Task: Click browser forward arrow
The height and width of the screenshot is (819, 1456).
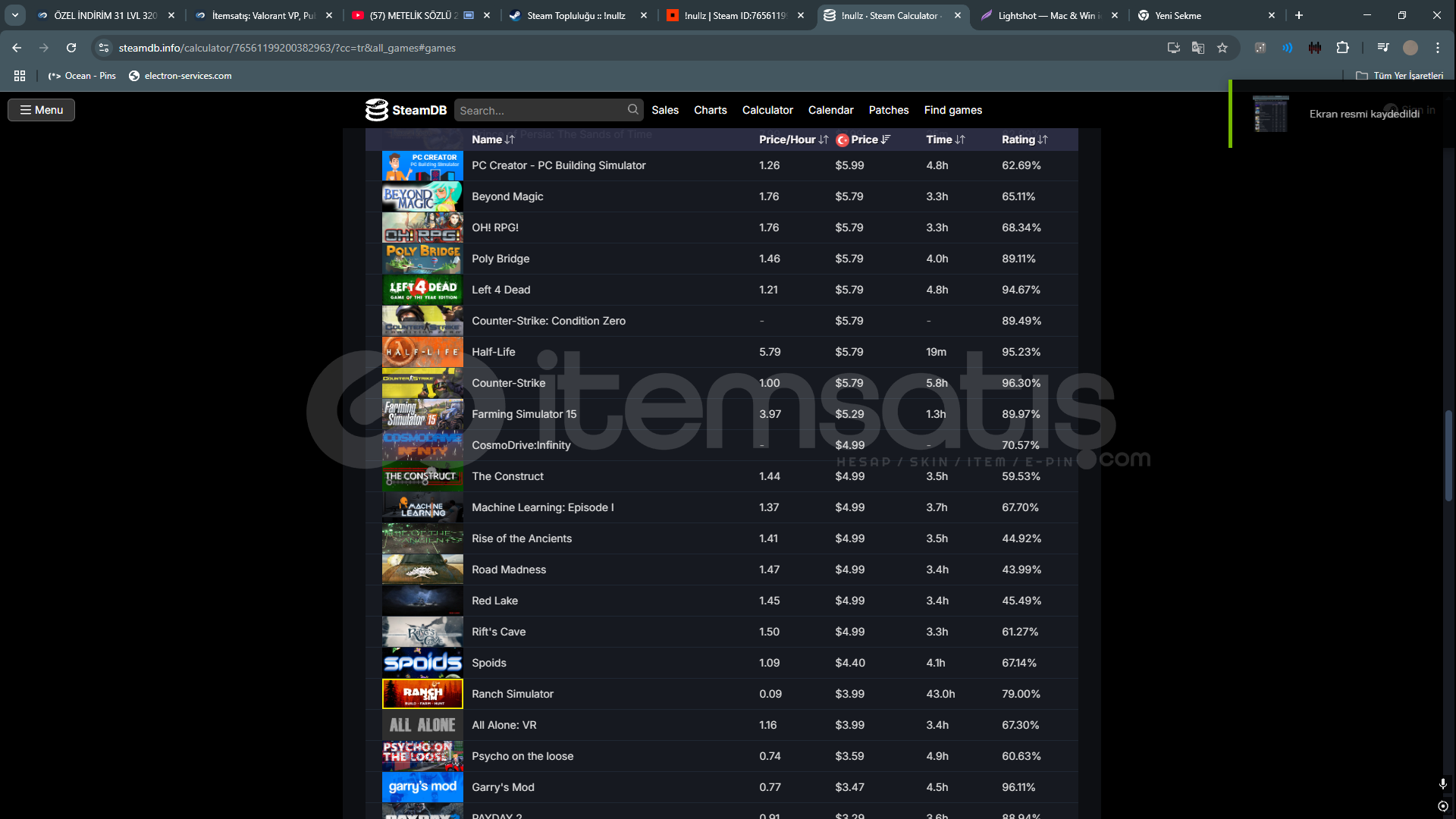Action: tap(44, 48)
